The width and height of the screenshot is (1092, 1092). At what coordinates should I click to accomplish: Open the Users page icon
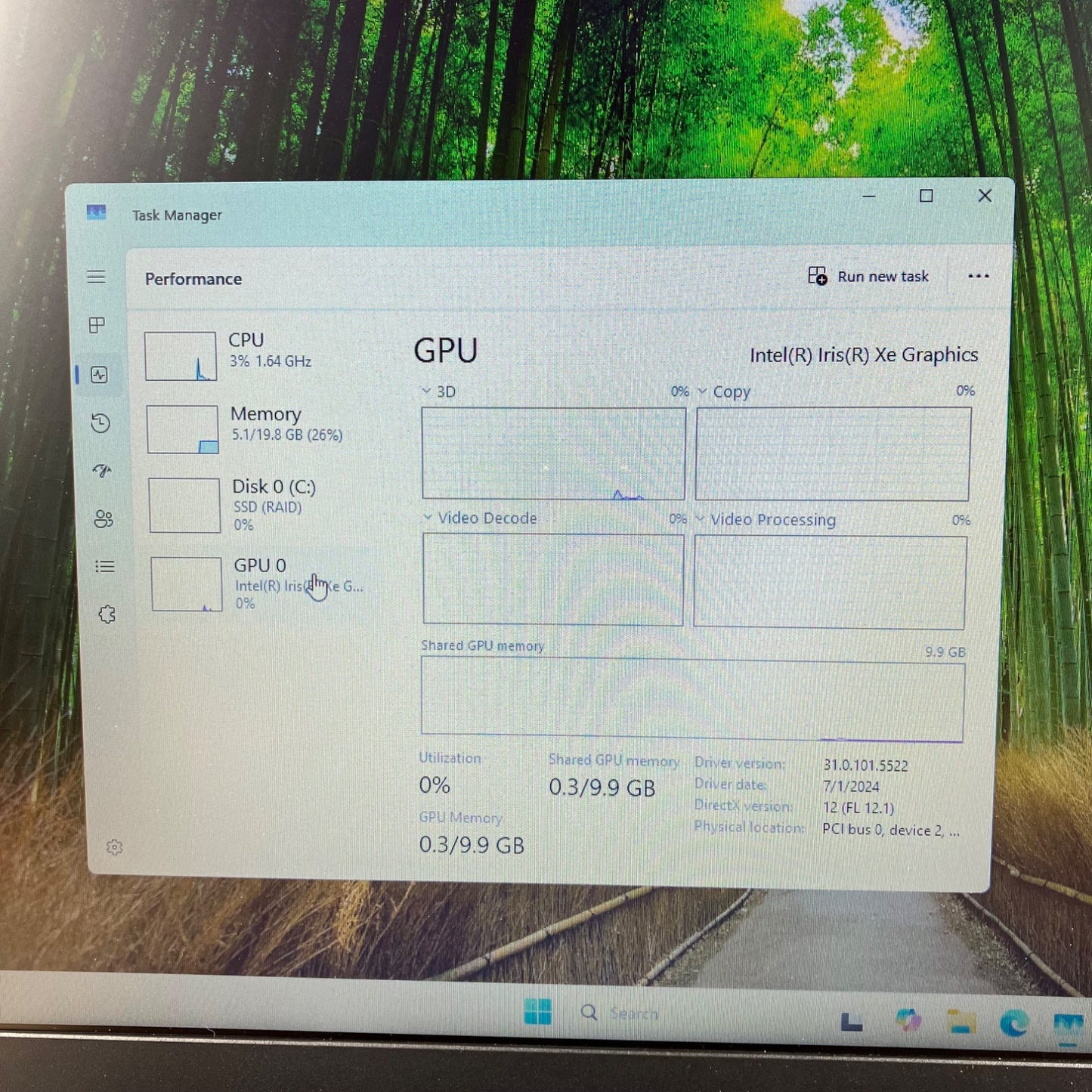tap(104, 519)
